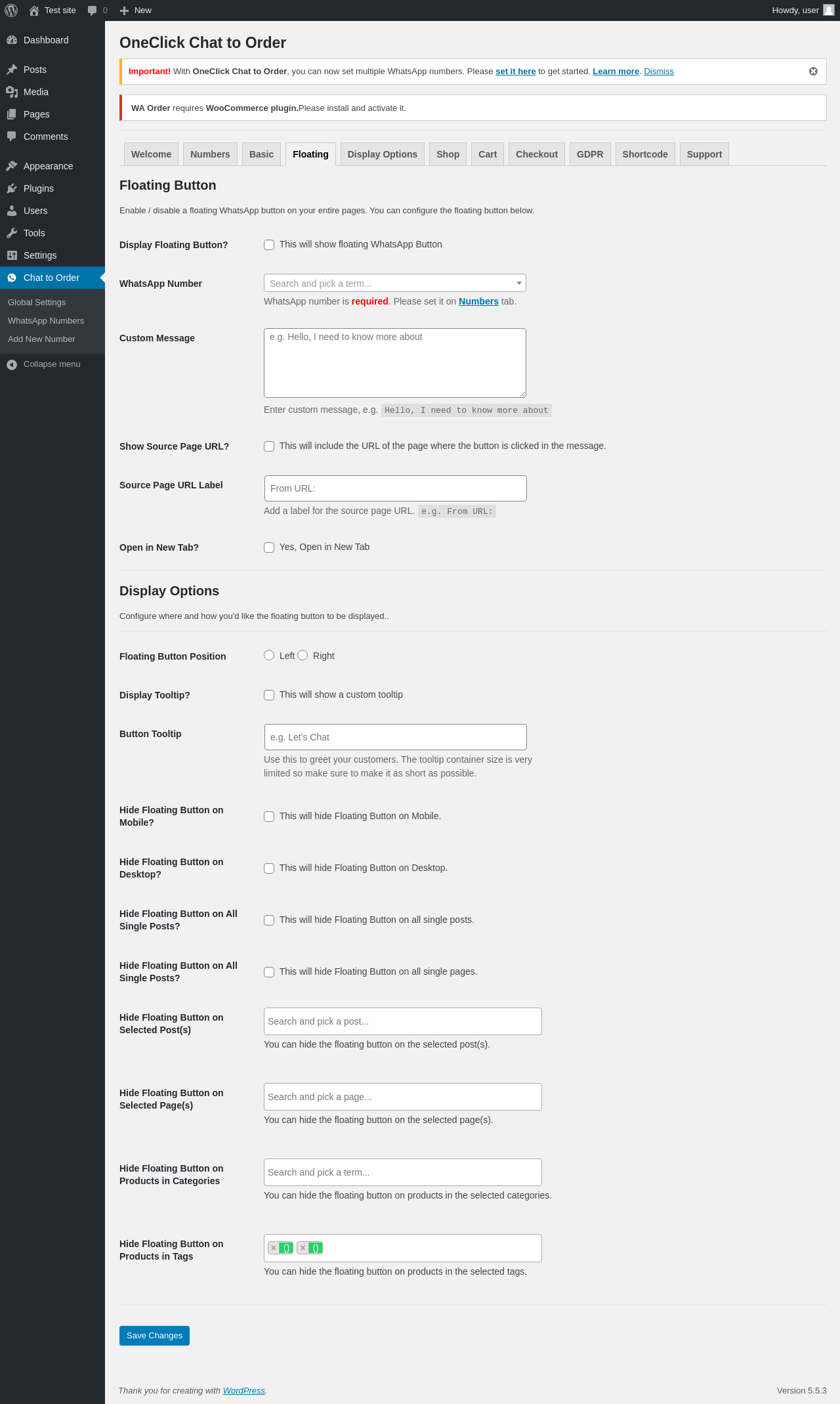Image resolution: width=840 pixels, height=1404 pixels.
Task: Open the Test site home icon
Action: (x=34, y=11)
